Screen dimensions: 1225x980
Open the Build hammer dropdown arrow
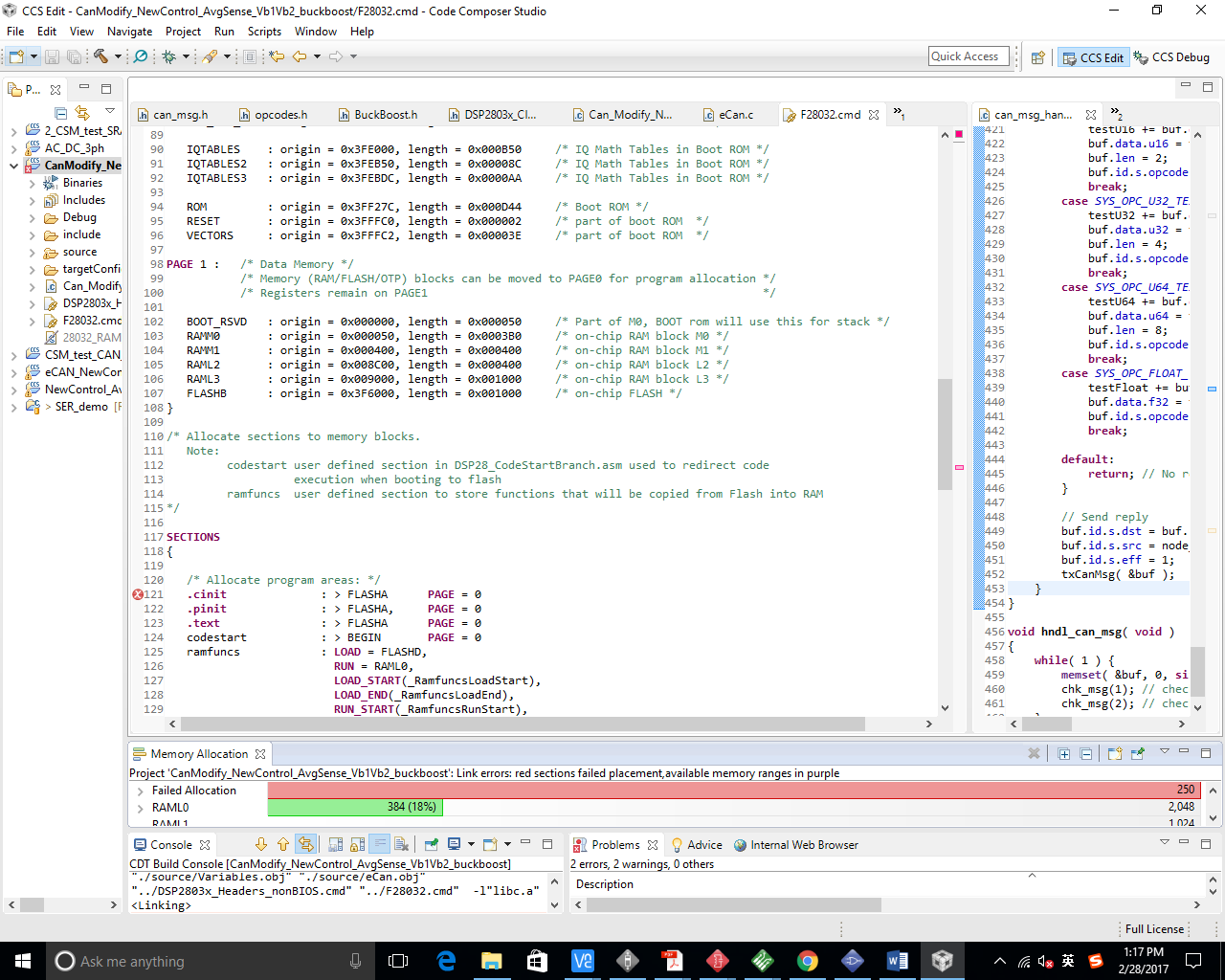tap(118, 56)
